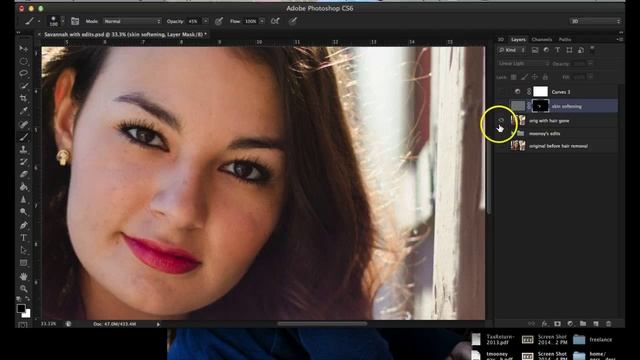Screen dimensions: 640x360
Task: Open tool preset picker arrow
Action: (39, 21)
